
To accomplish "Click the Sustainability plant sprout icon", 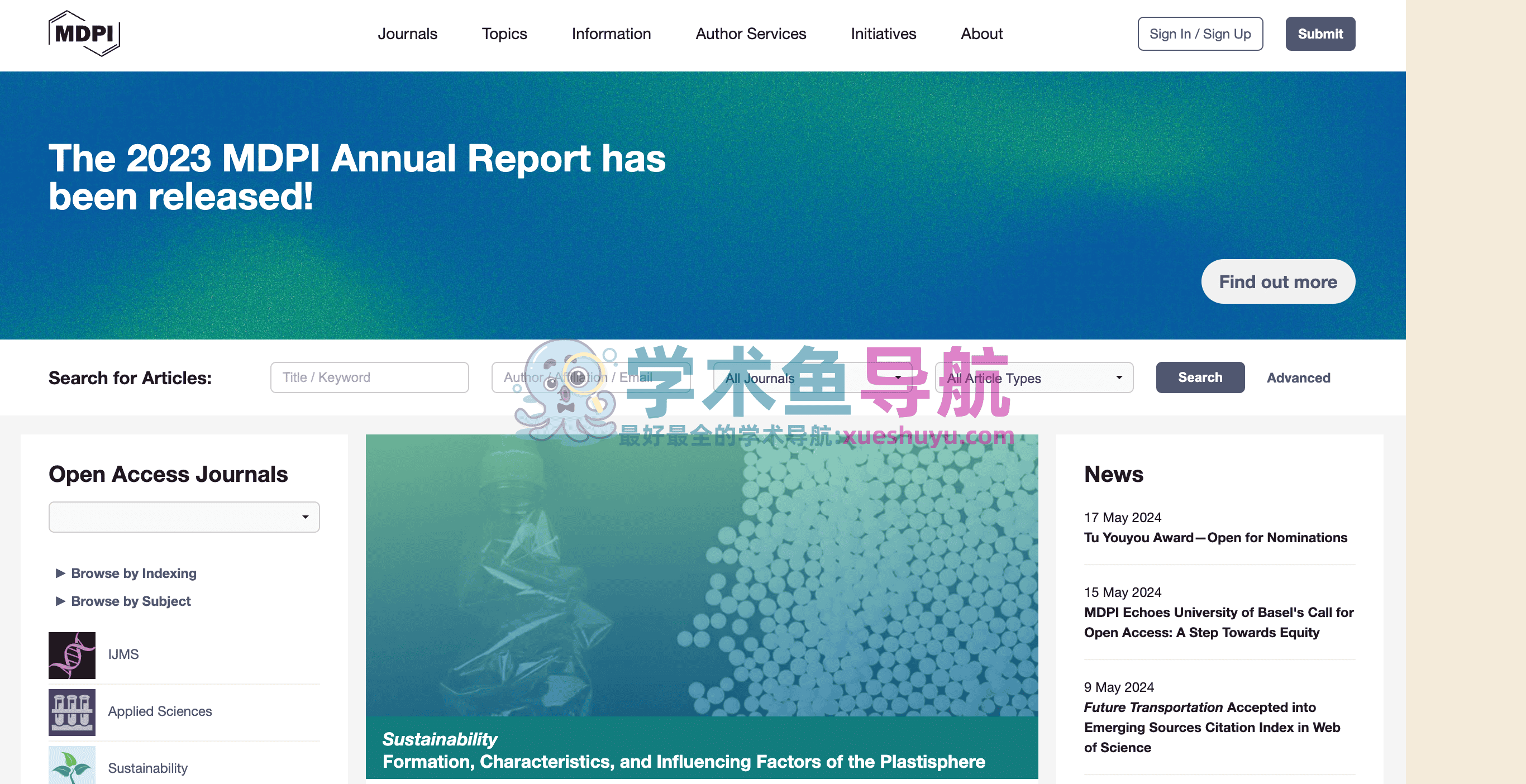I will pyautogui.click(x=71, y=765).
